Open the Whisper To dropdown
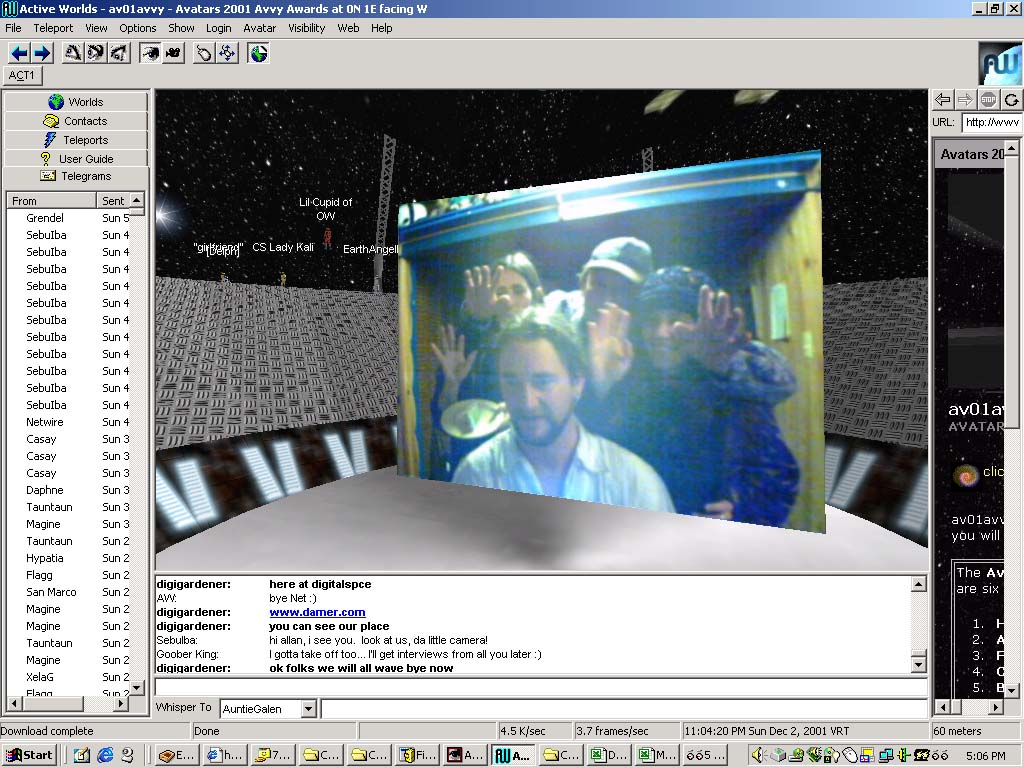 308,709
